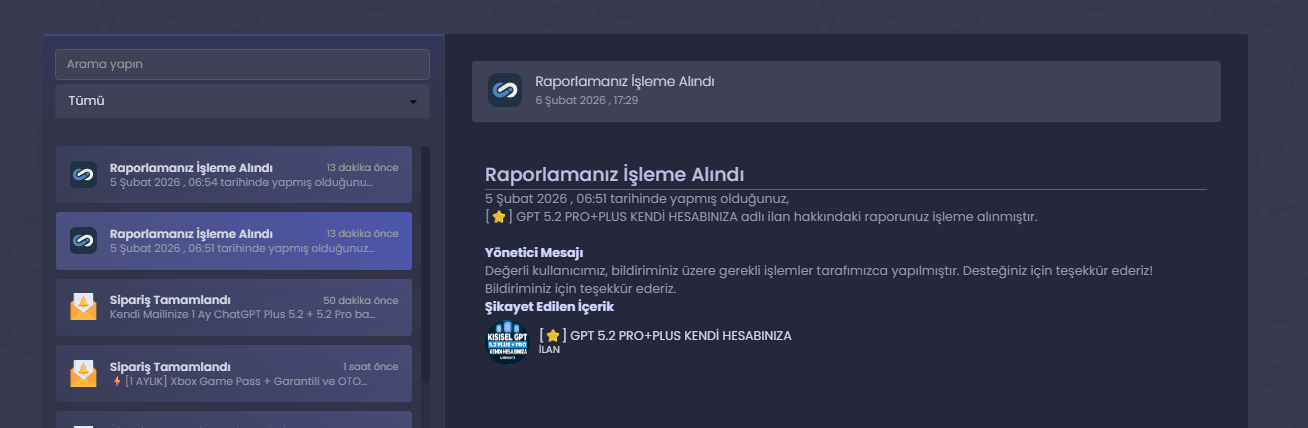Viewport: 1308px width, 428px height.
Task: Click the report icon of the 06:51 notification
Action: (83, 241)
